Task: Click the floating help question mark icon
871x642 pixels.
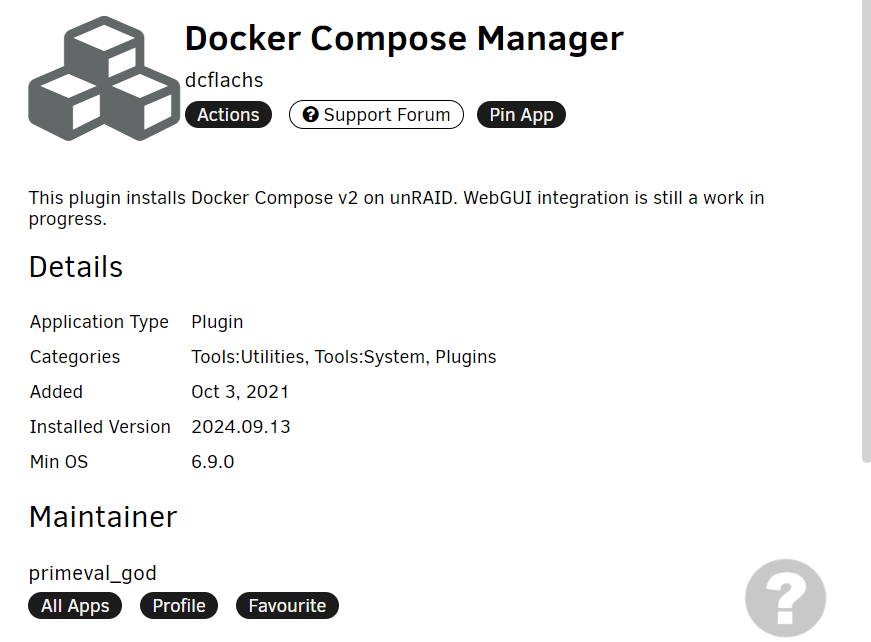Action: [785, 598]
